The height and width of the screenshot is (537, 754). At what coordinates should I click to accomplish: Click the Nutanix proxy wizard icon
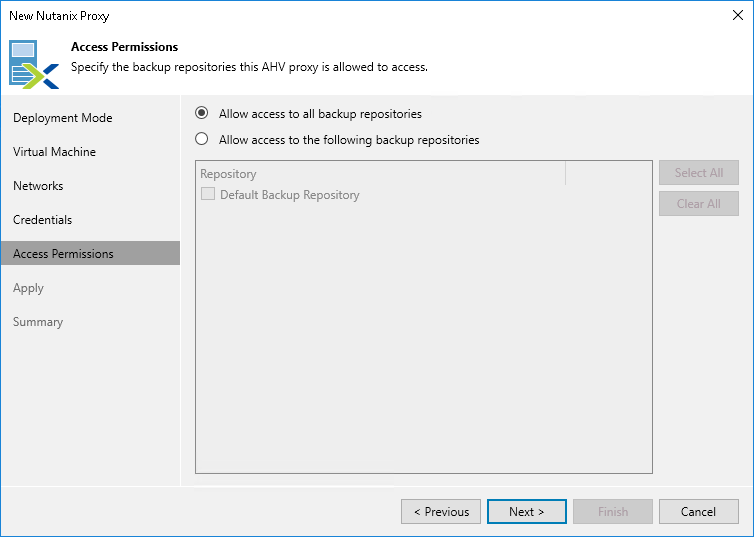click(x=34, y=65)
